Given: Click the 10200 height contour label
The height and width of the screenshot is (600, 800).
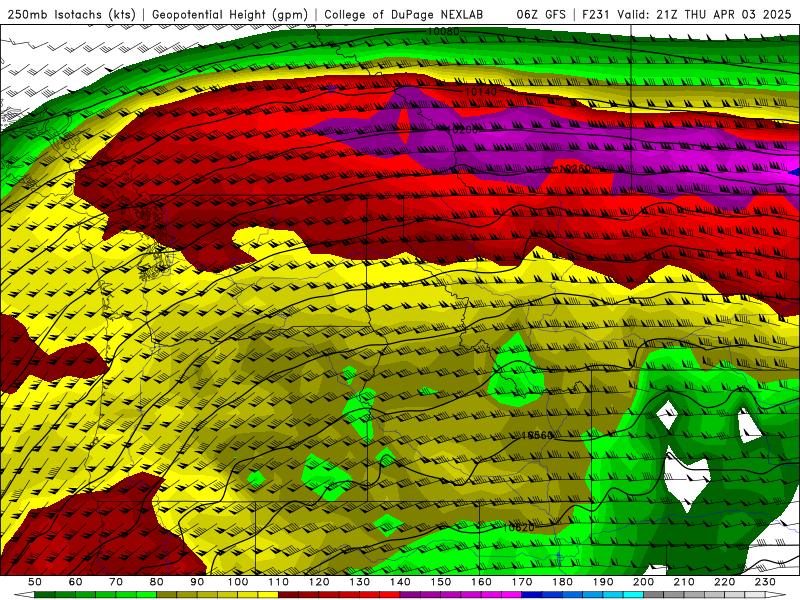Looking at the screenshot, I should coord(462,130).
